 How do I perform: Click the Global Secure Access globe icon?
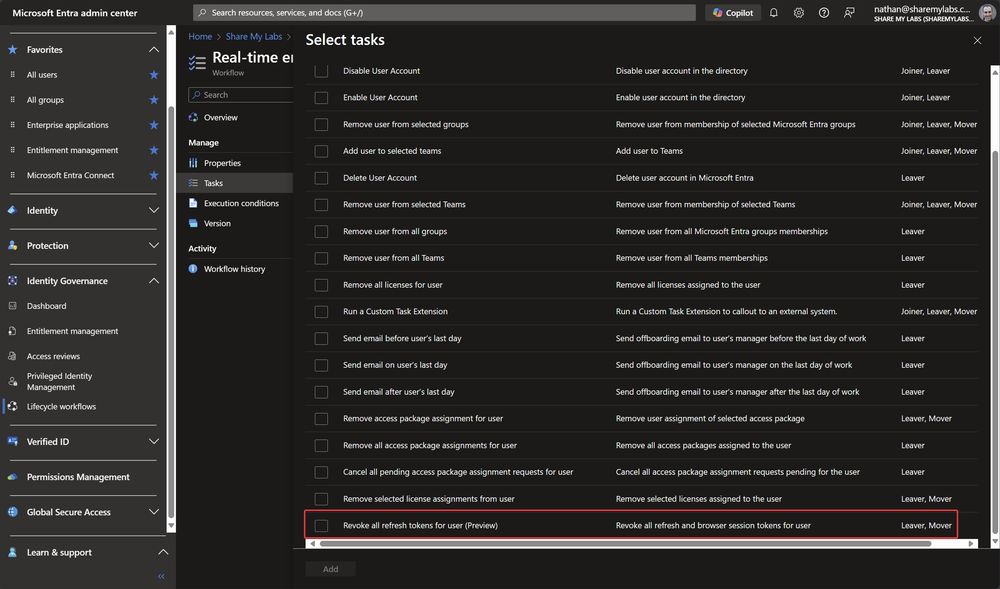12,512
